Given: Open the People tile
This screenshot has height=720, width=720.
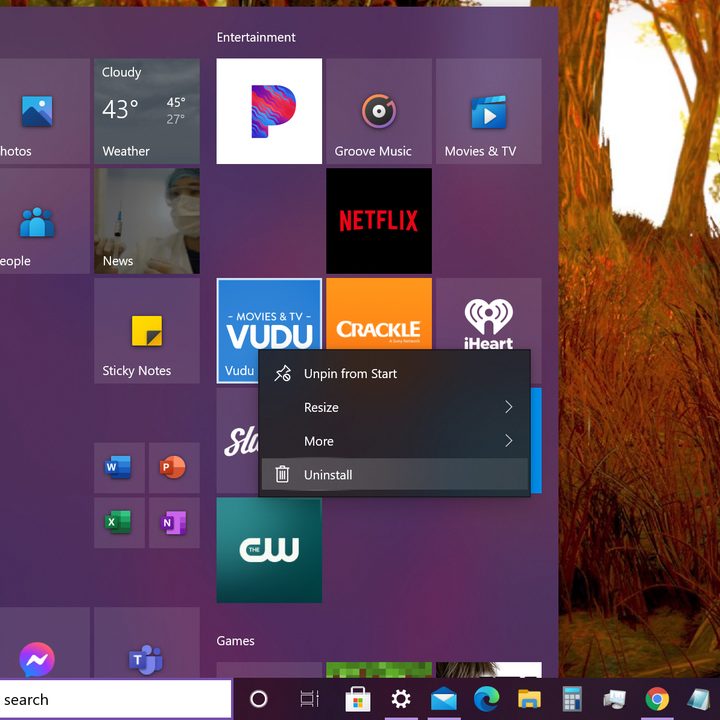Looking at the screenshot, I should point(45,221).
